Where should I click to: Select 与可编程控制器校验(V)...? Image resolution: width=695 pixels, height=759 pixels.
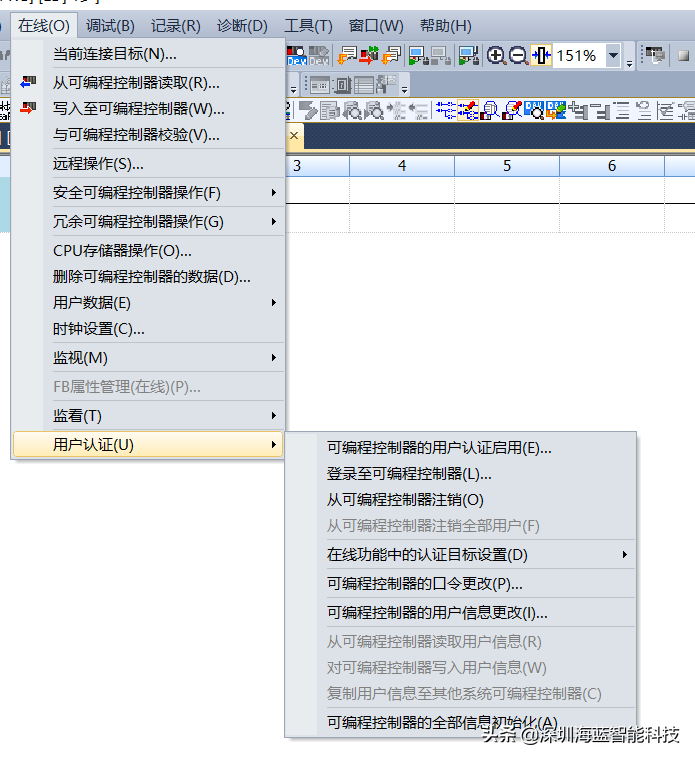[x=149, y=135]
